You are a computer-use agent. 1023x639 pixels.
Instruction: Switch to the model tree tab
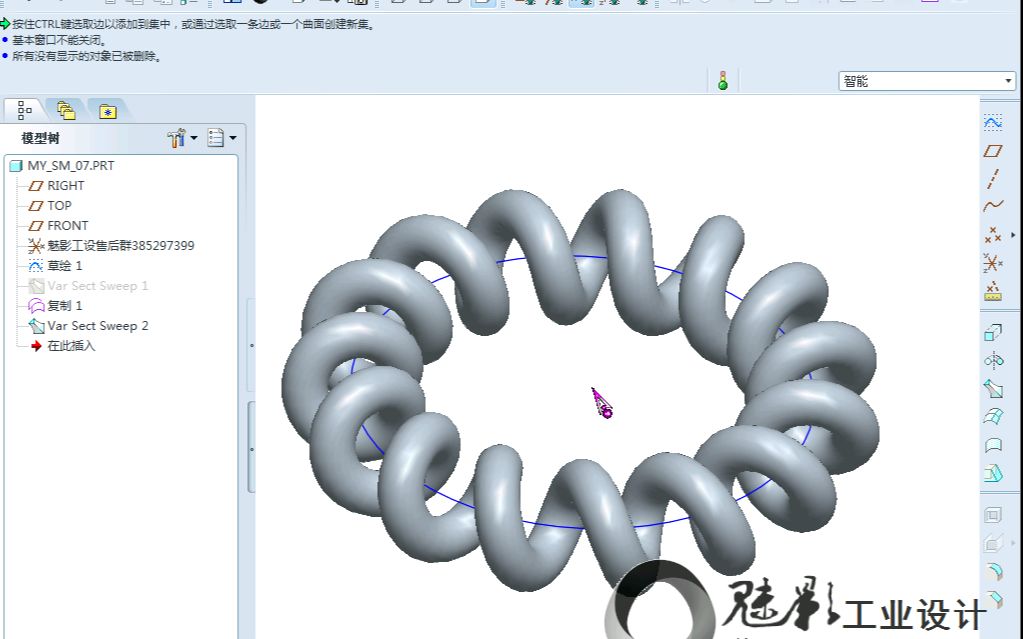pos(24,111)
